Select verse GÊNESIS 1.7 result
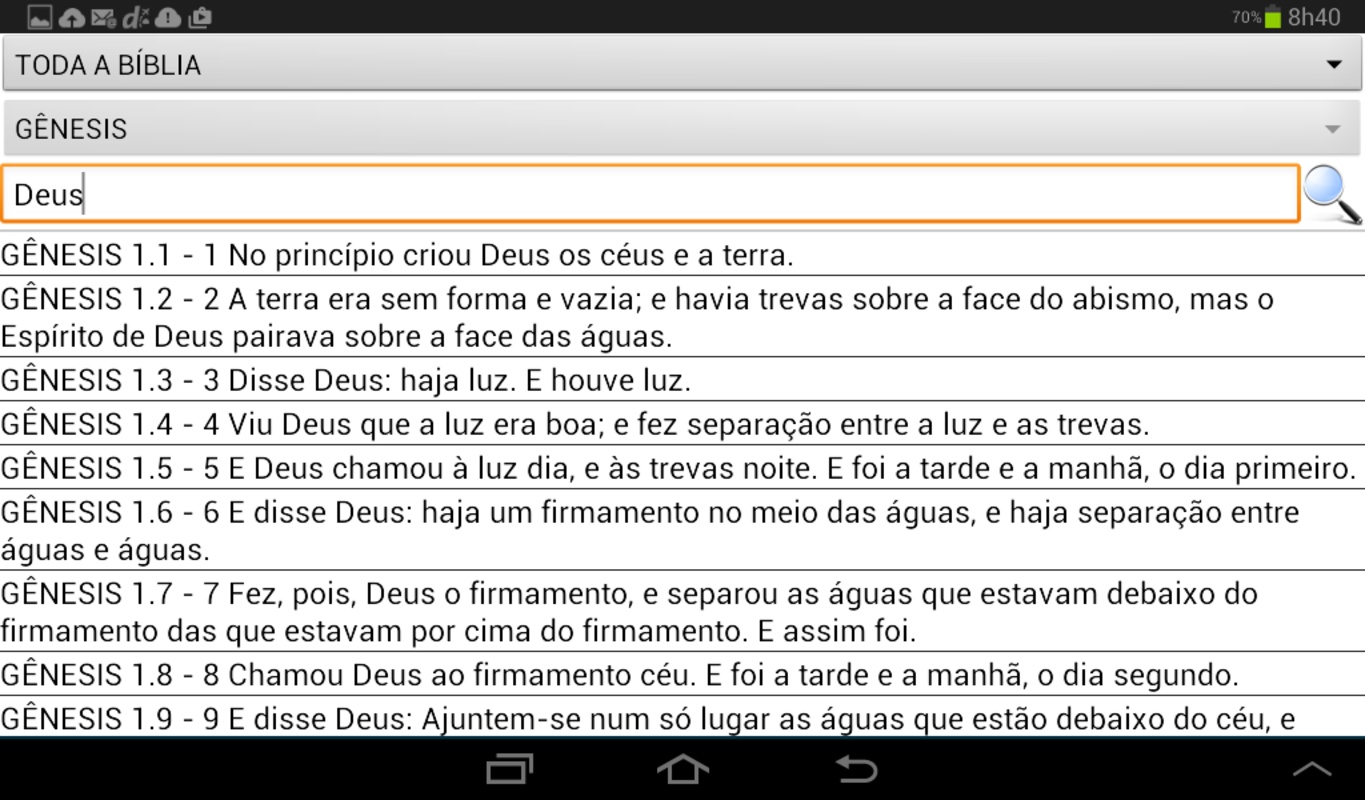The image size is (1365, 800). pyautogui.click(x=682, y=611)
